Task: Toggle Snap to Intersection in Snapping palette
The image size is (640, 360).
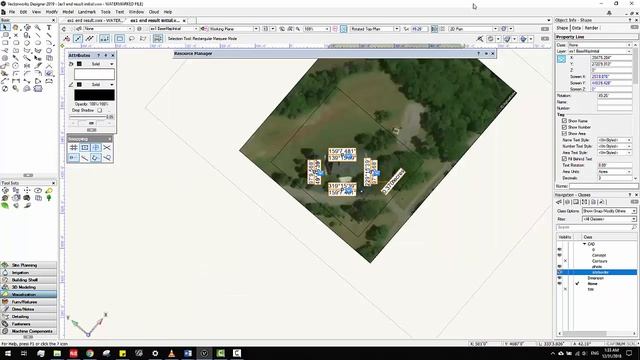Action: pyautogui.click(x=107, y=147)
